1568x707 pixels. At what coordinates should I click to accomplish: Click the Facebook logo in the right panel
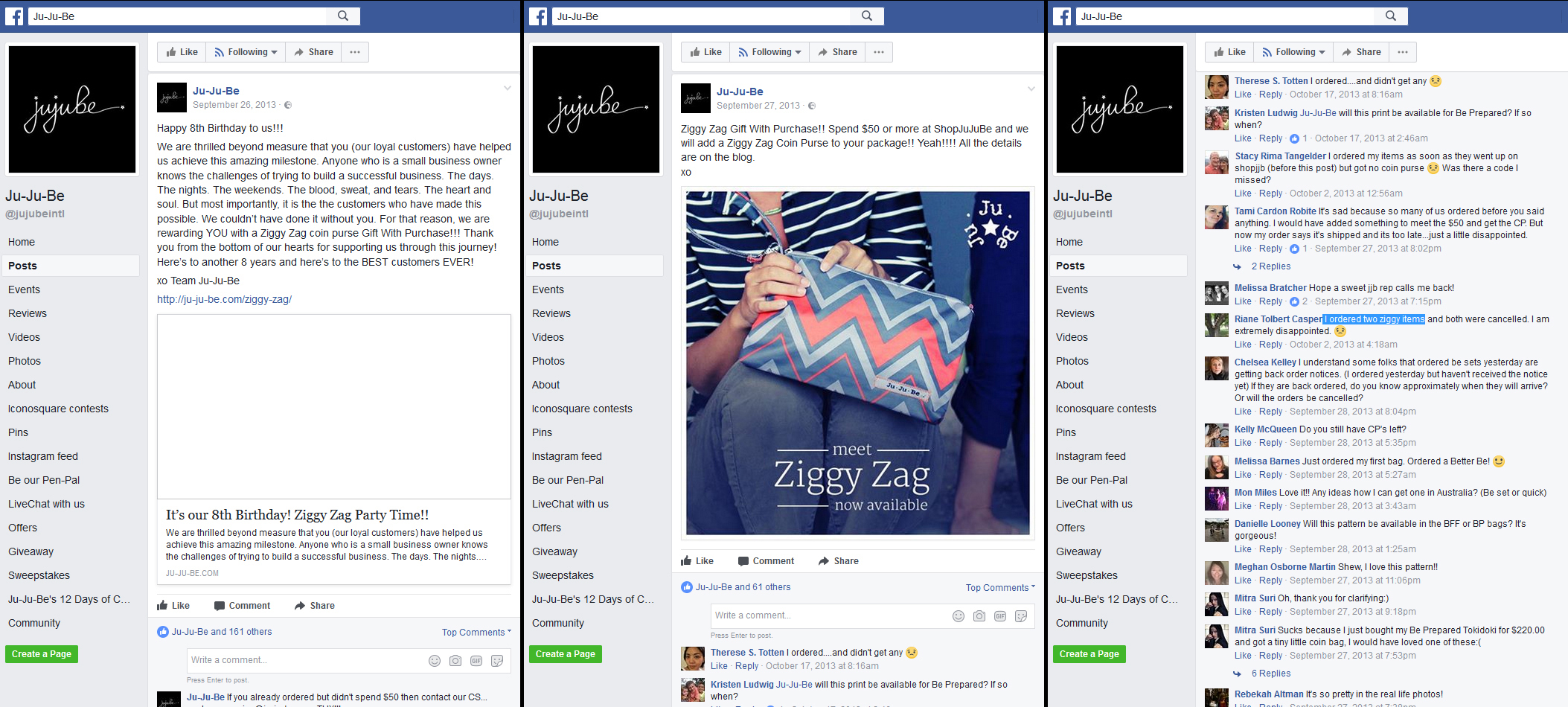(x=1062, y=16)
